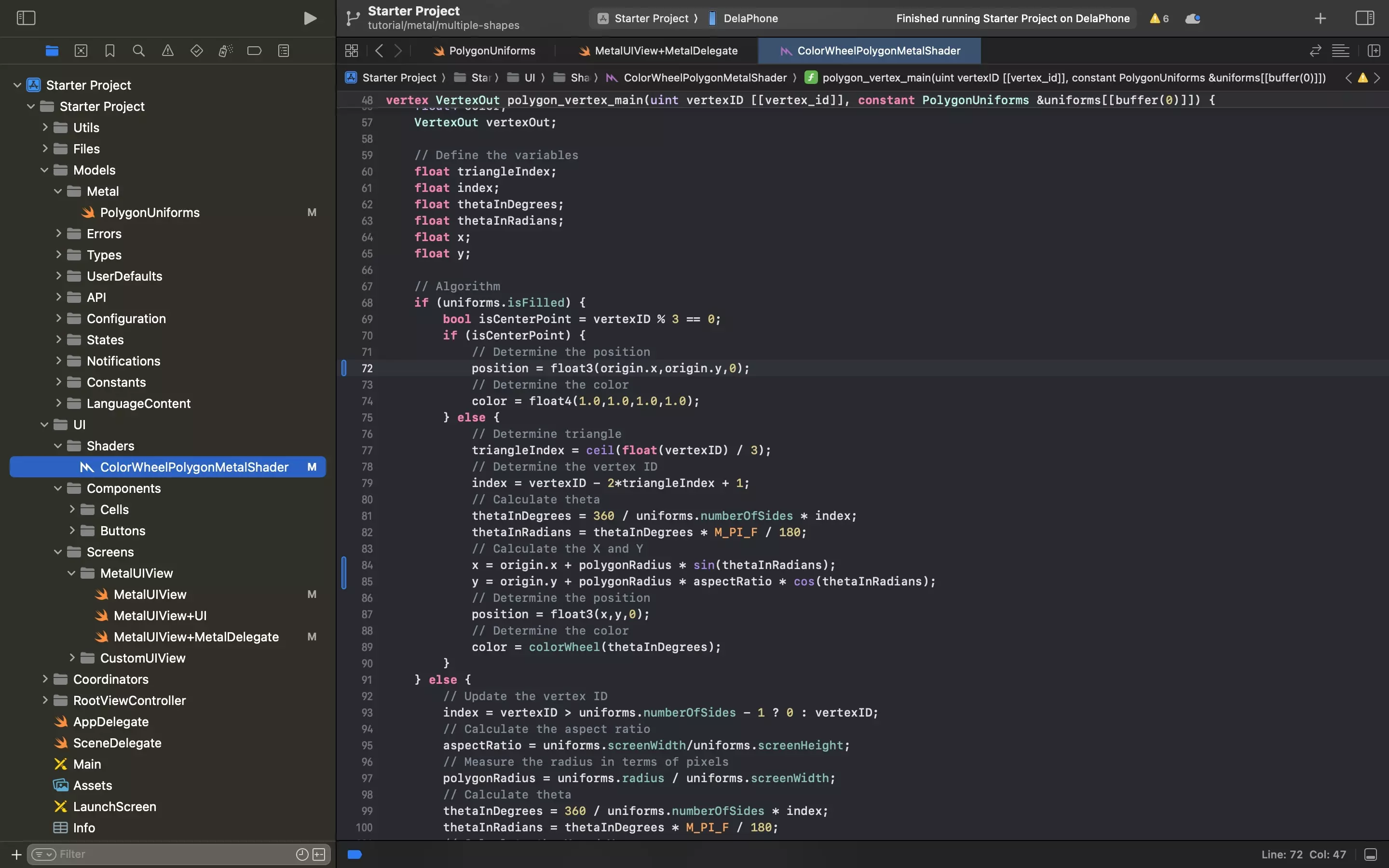
Task: Switch to MetalUIView+MetalDelegate tab
Action: [658, 51]
